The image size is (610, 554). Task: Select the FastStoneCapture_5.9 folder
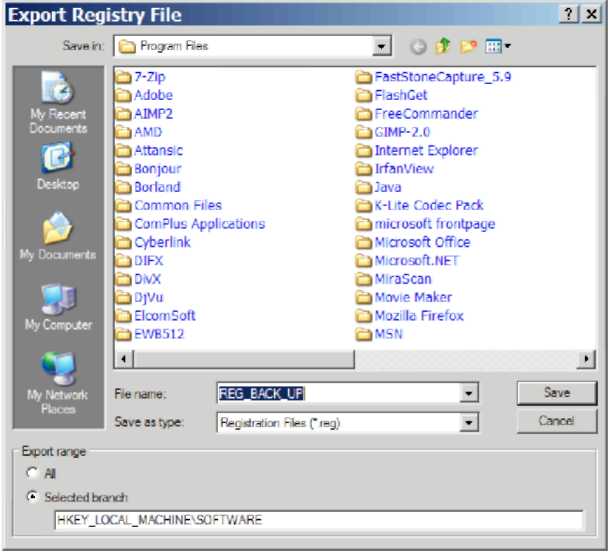tap(434, 77)
